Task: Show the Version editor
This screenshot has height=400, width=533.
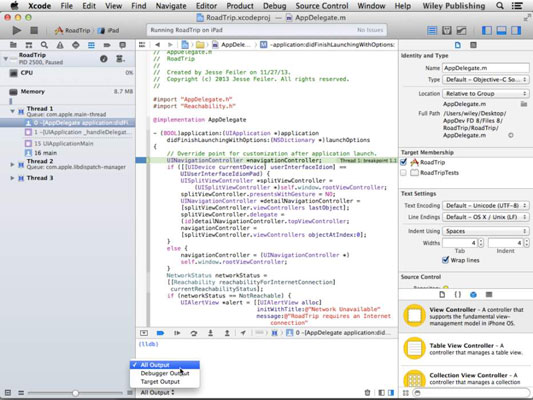Action: [x=461, y=31]
